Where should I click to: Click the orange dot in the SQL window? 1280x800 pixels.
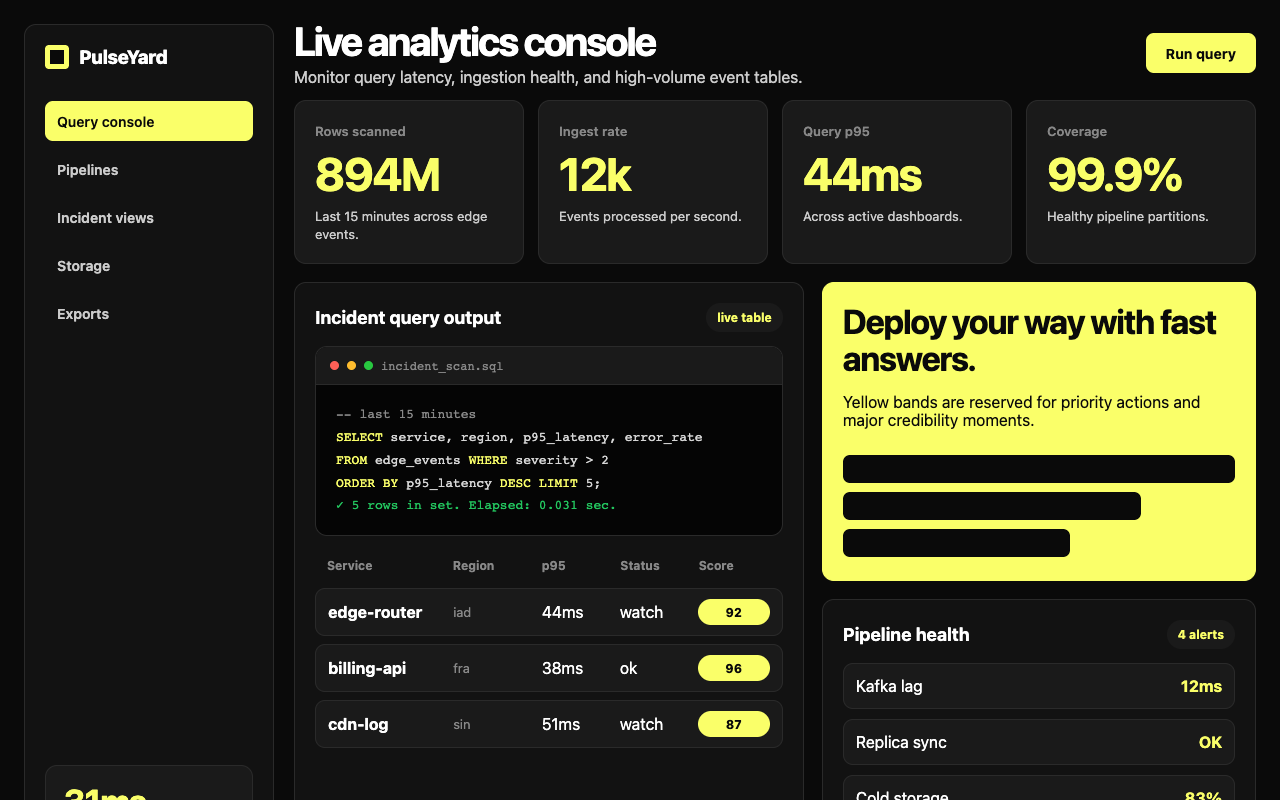pyautogui.click(x=351, y=366)
